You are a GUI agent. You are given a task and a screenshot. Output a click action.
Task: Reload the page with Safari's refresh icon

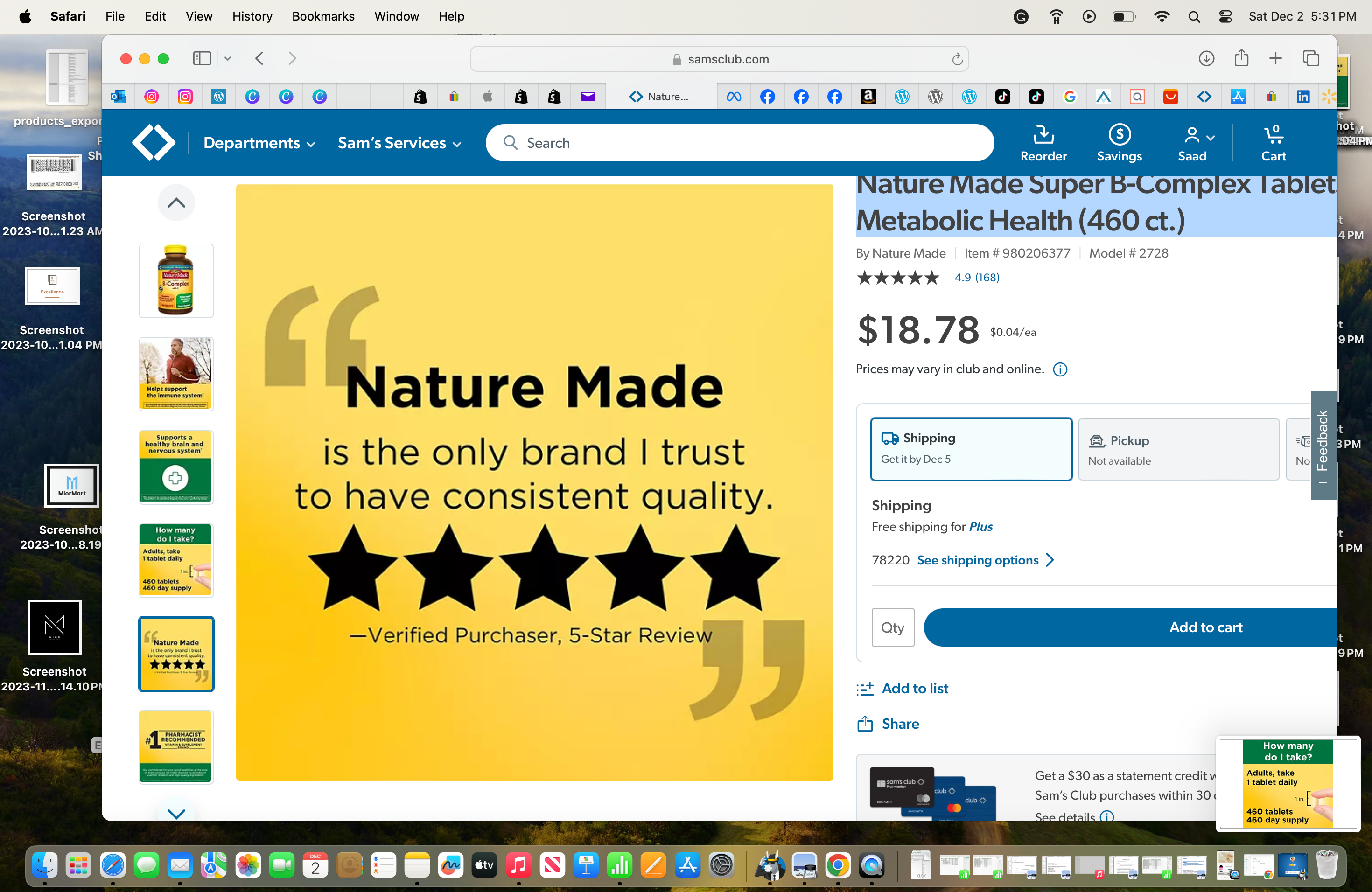click(x=957, y=59)
